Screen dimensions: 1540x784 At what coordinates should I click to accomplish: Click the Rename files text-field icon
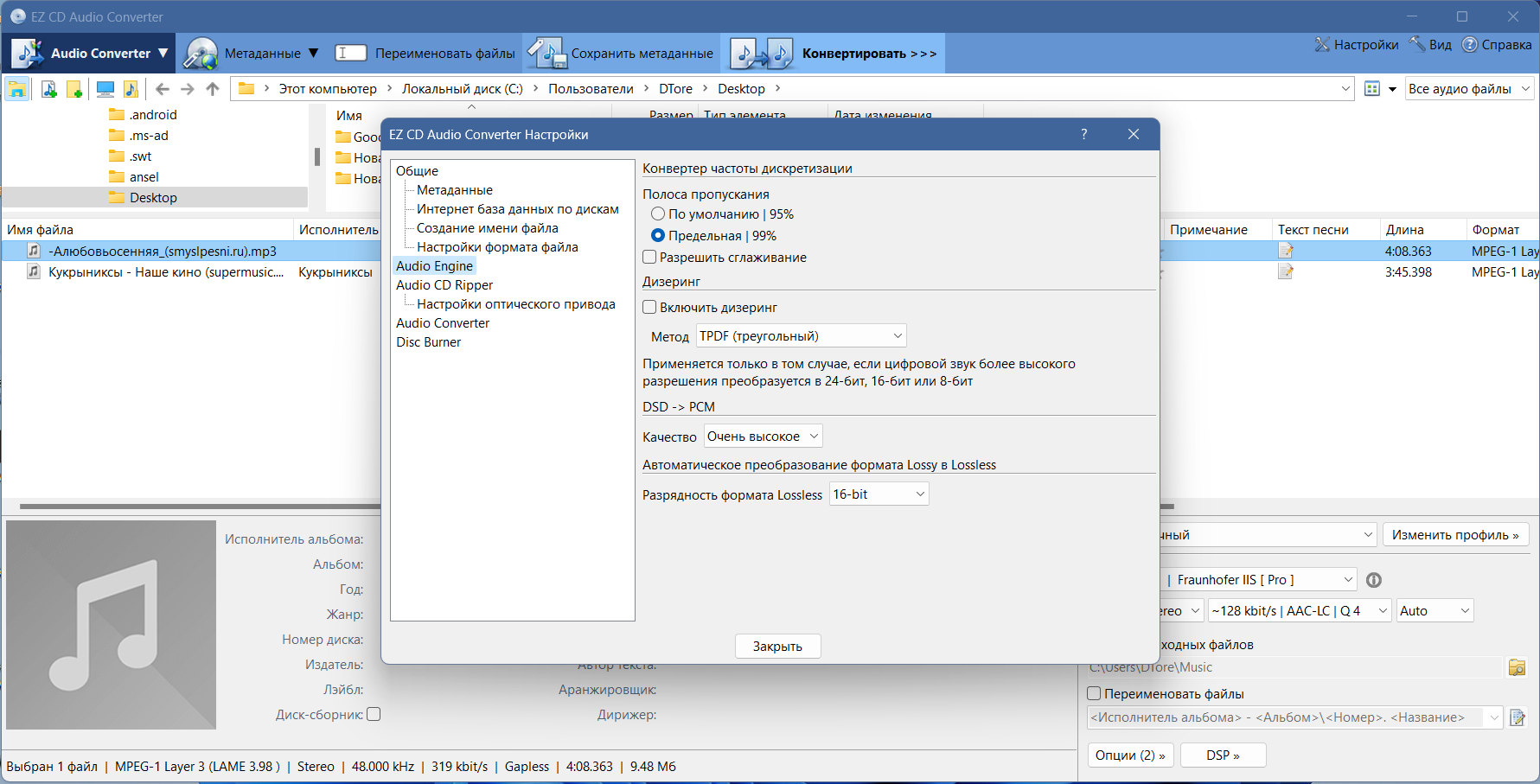351,54
